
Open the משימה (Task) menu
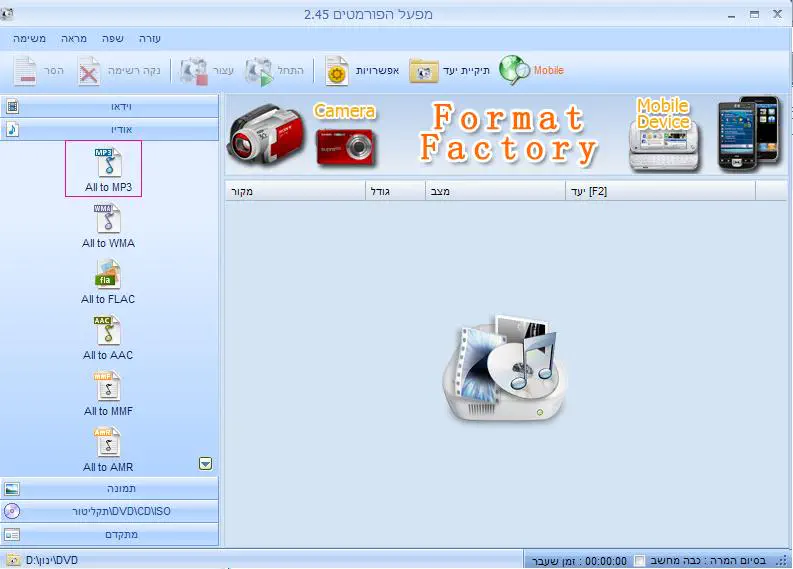[x=31, y=38]
